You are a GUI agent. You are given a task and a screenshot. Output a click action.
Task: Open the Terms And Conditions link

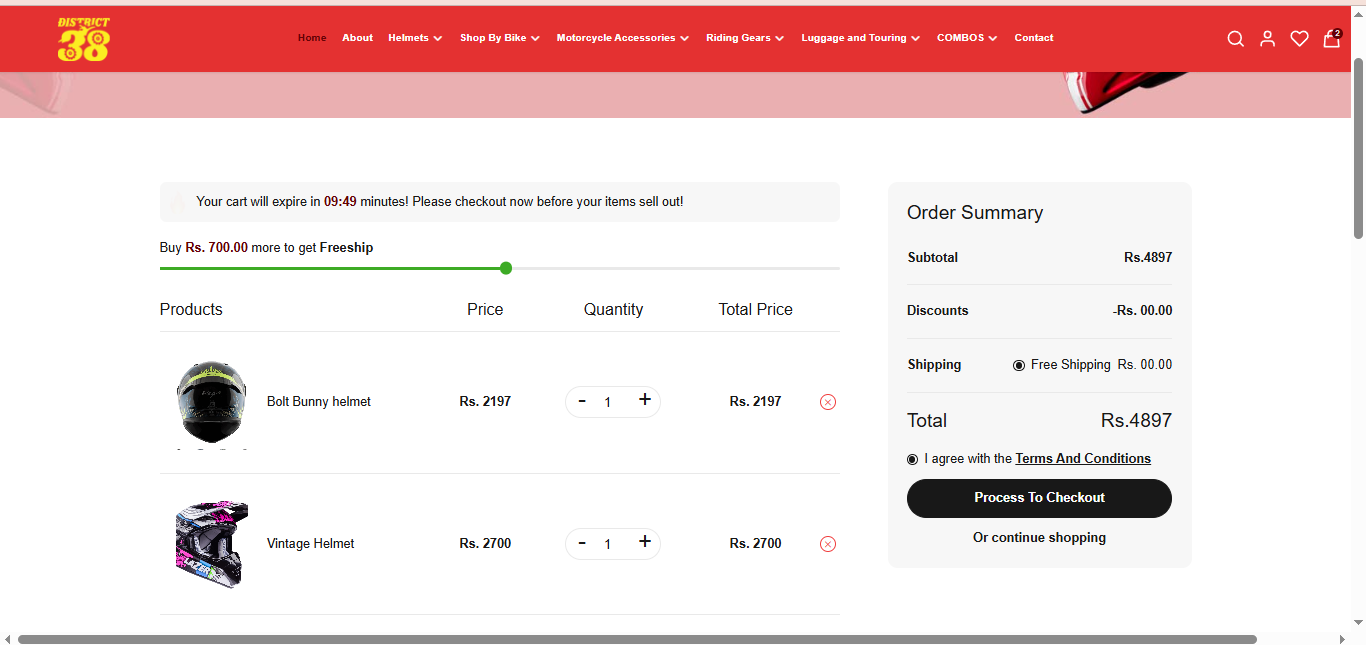coord(1082,459)
